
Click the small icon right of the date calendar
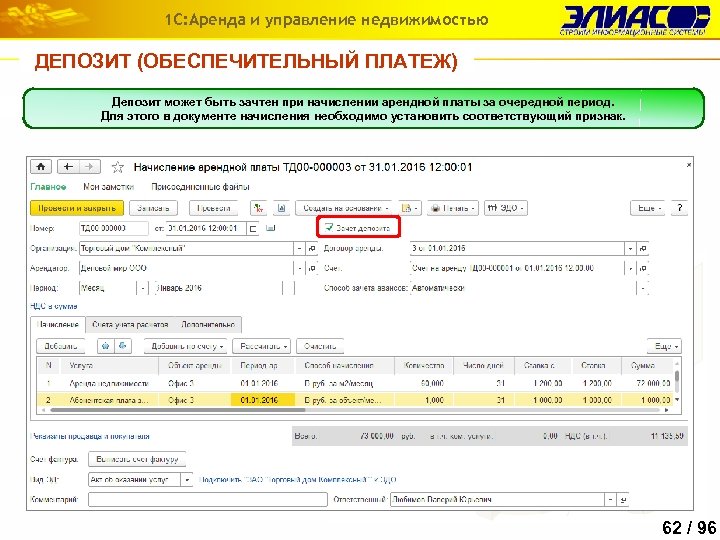click(270, 228)
